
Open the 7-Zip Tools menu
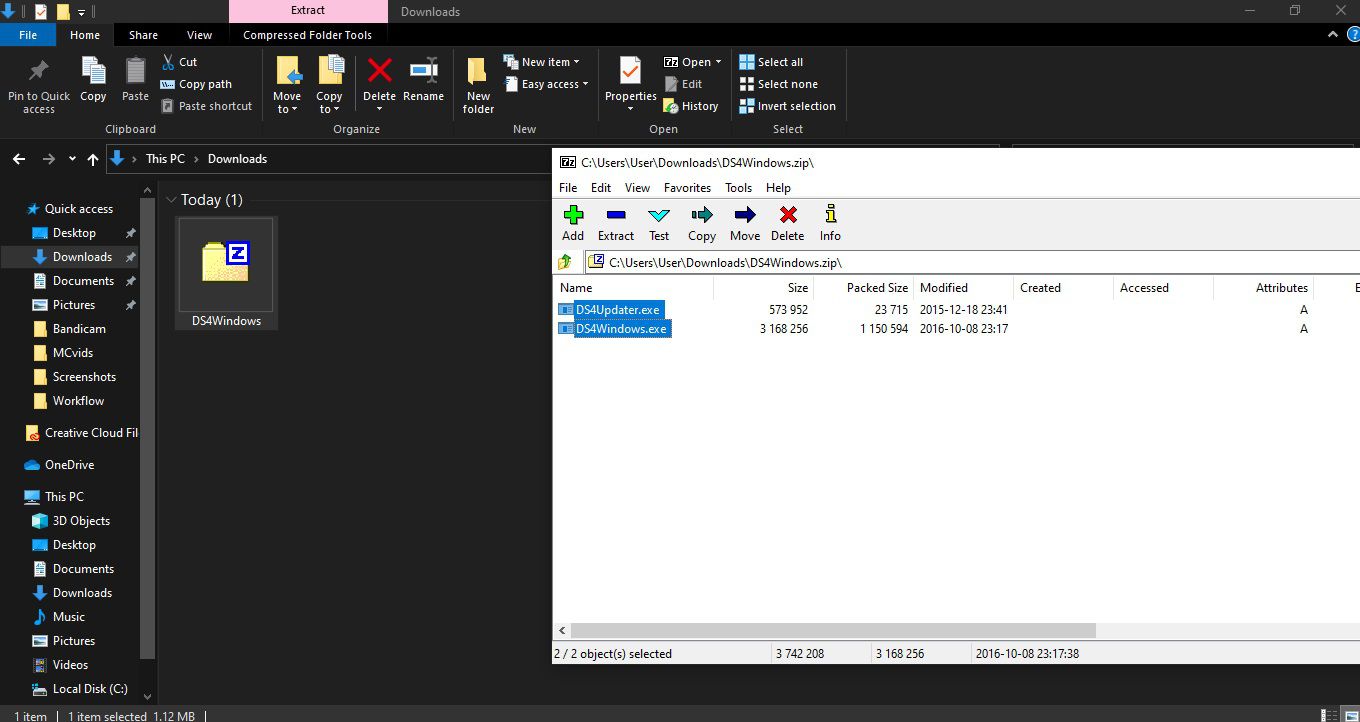click(738, 187)
